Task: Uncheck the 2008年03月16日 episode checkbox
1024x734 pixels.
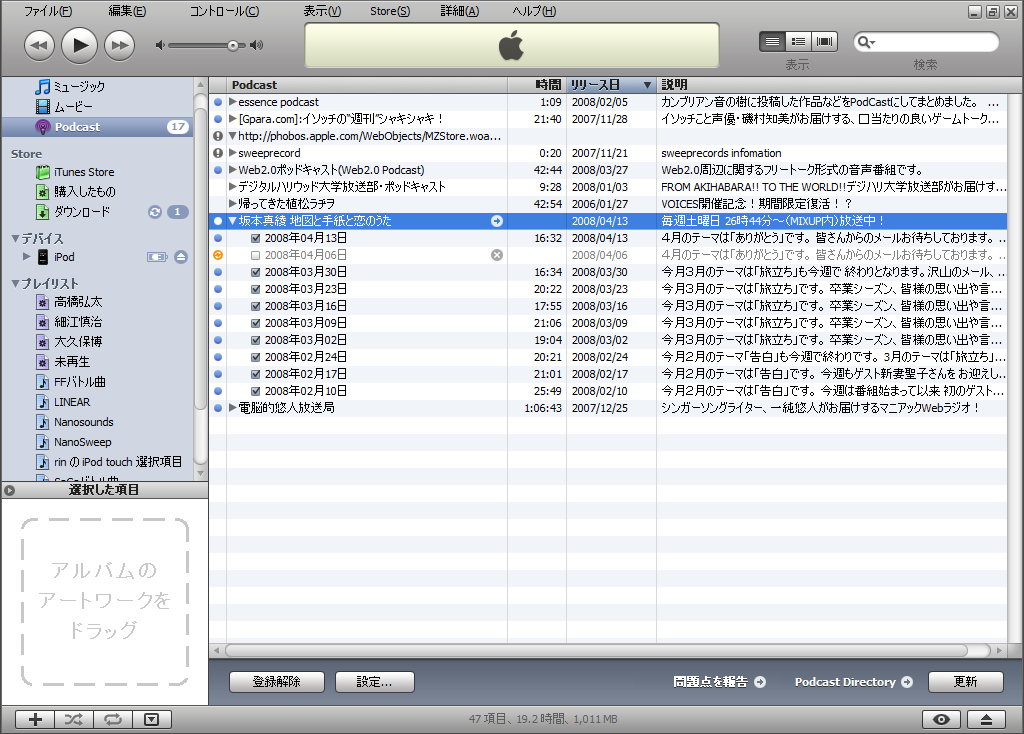Action: click(x=256, y=306)
